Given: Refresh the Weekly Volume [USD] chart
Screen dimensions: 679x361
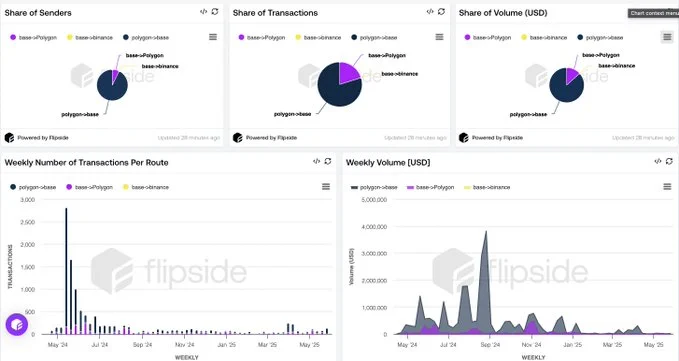Looking at the screenshot, I should [x=669, y=161].
